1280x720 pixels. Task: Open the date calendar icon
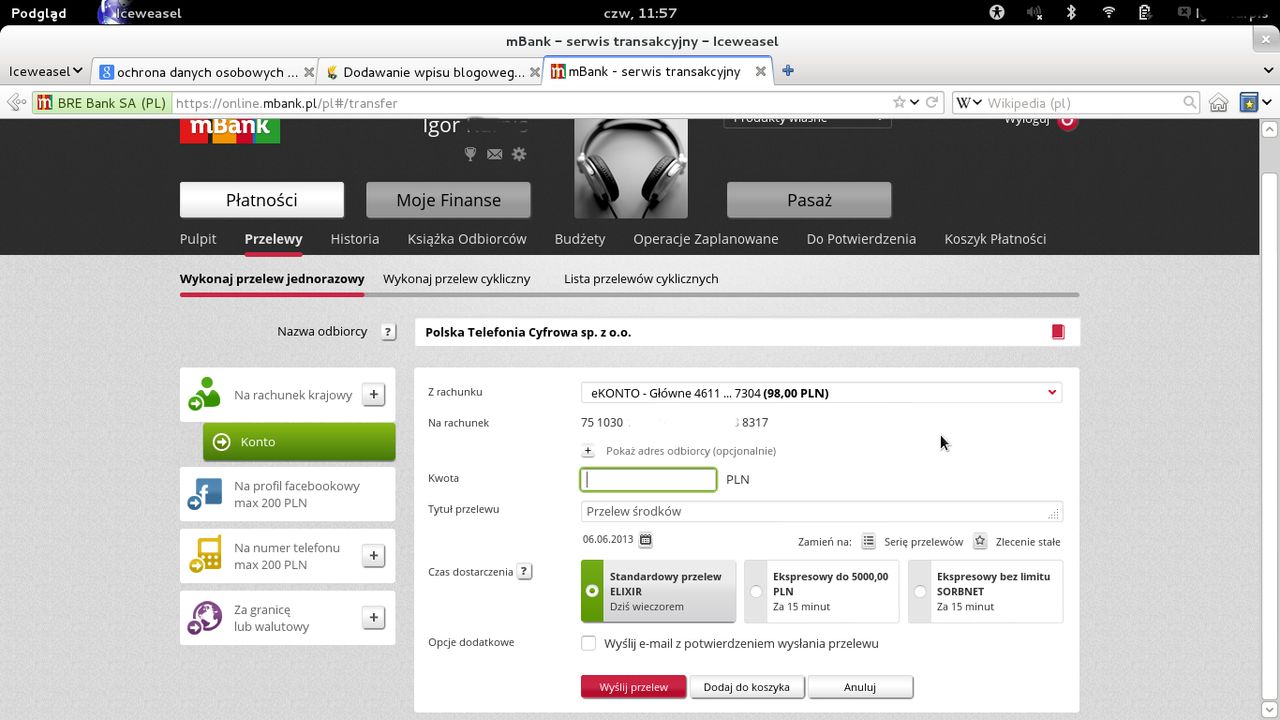[645, 540]
